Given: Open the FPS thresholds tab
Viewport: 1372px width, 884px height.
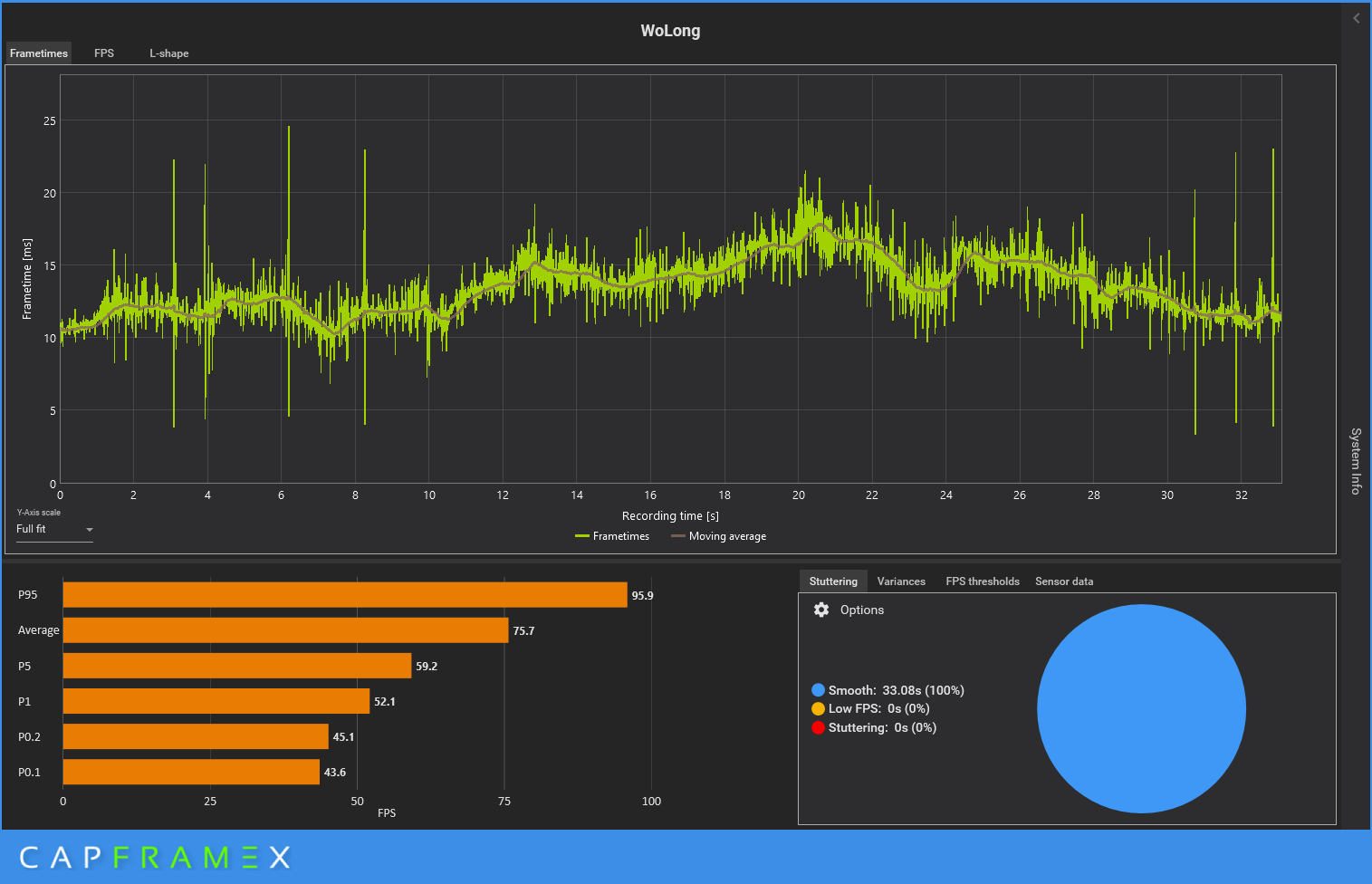Looking at the screenshot, I should pyautogui.click(x=983, y=581).
